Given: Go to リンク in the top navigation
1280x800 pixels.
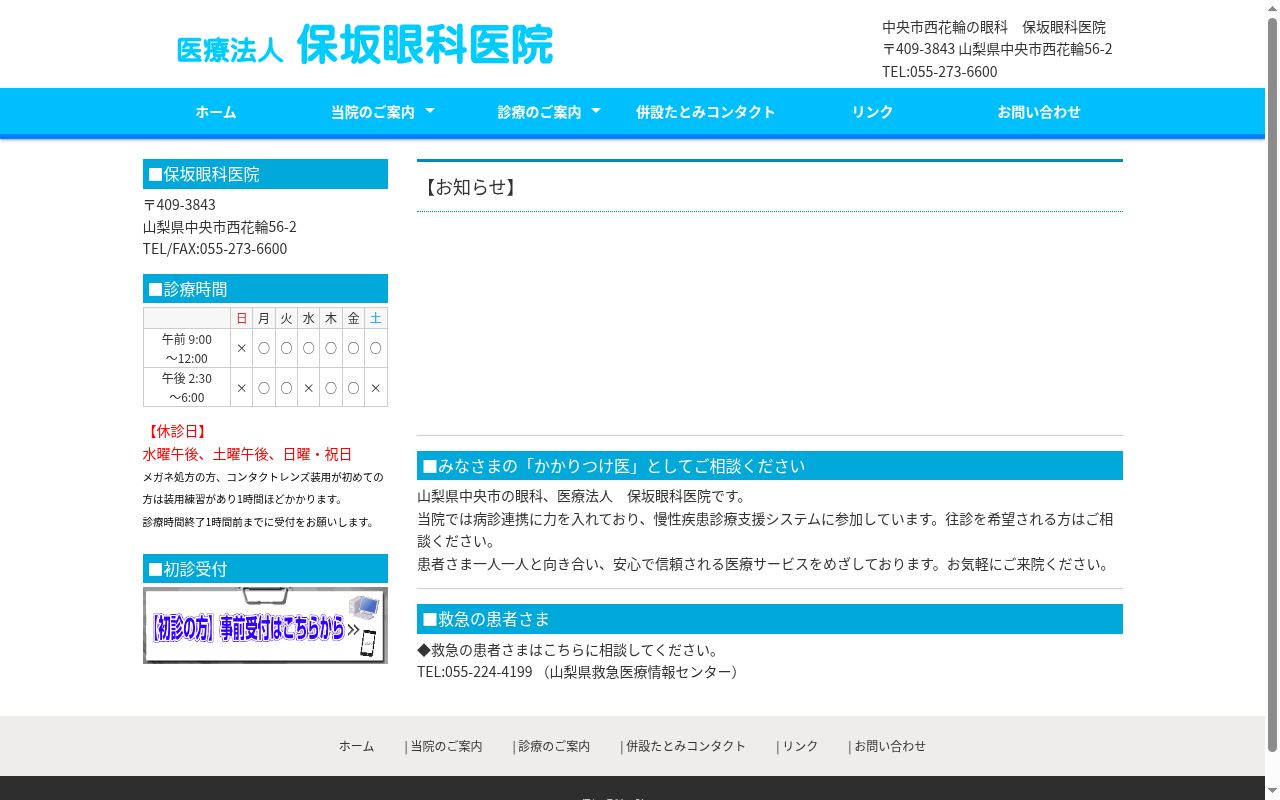Looking at the screenshot, I should [x=872, y=112].
